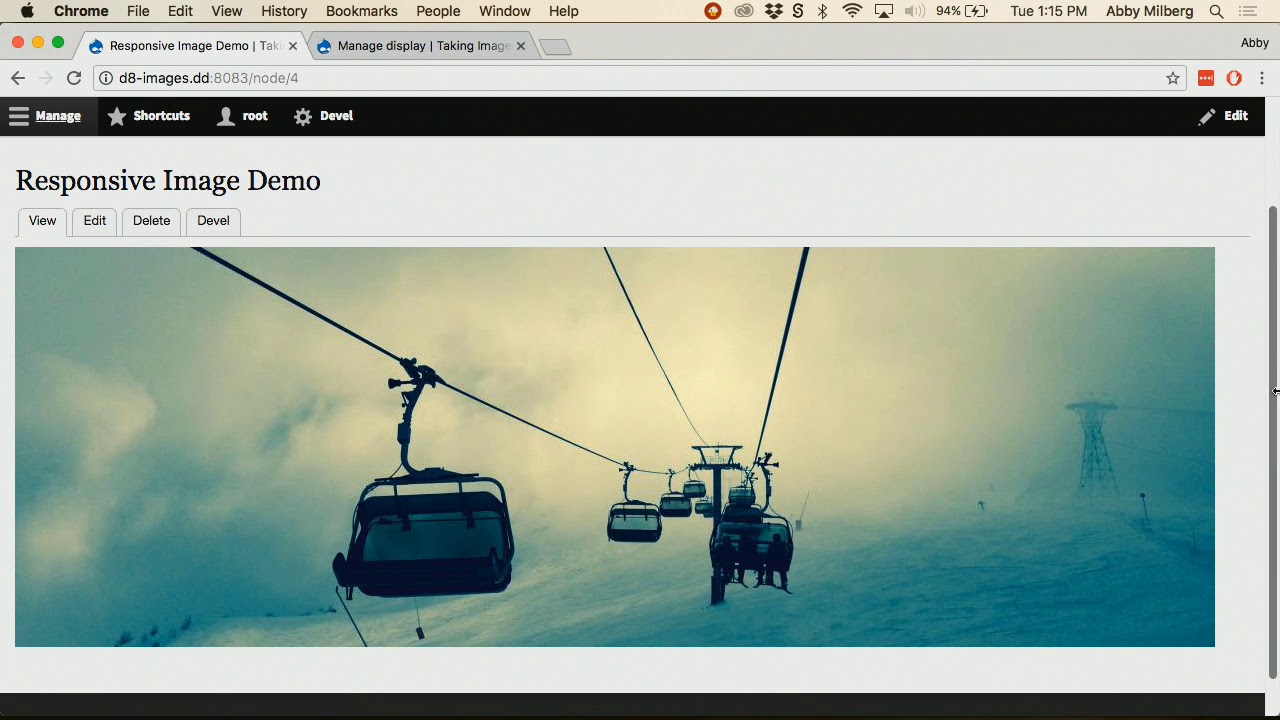Bookmark this page with the star icon
This screenshot has height=720, width=1280.
(1173, 78)
